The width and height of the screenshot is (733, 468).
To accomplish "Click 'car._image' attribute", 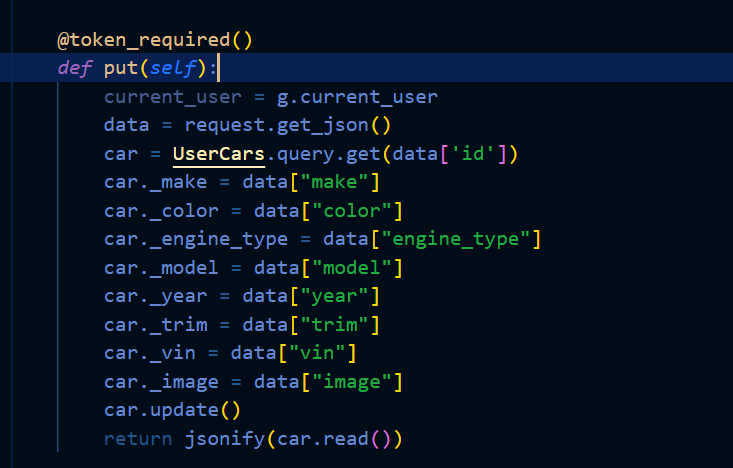I will (x=161, y=382).
